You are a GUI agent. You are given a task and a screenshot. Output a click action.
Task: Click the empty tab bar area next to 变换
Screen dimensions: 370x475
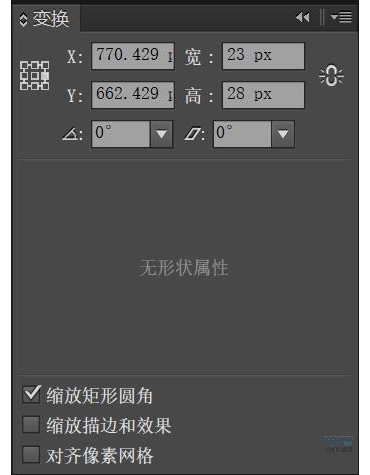185,19
